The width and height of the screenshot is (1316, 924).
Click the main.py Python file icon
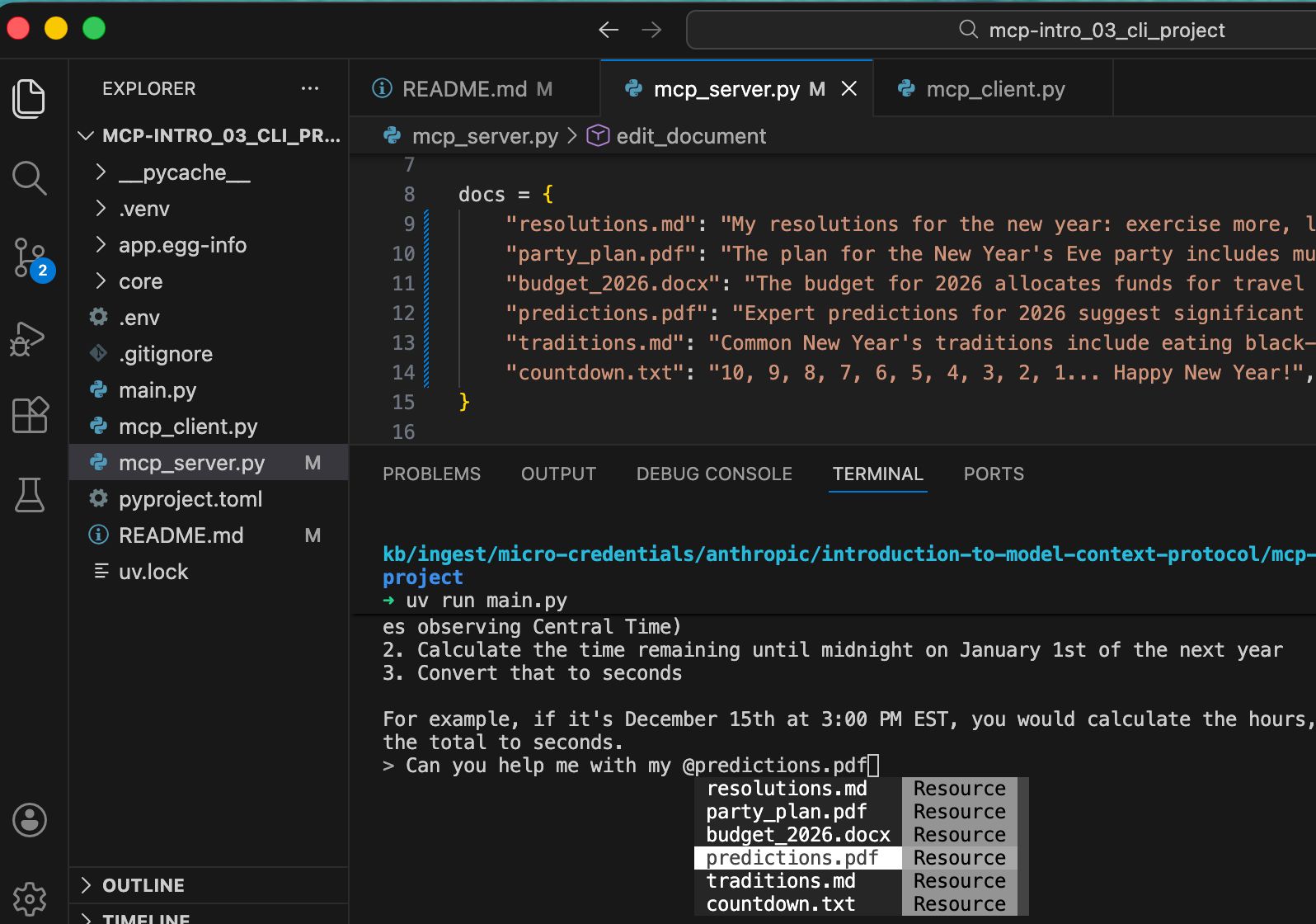coord(99,389)
